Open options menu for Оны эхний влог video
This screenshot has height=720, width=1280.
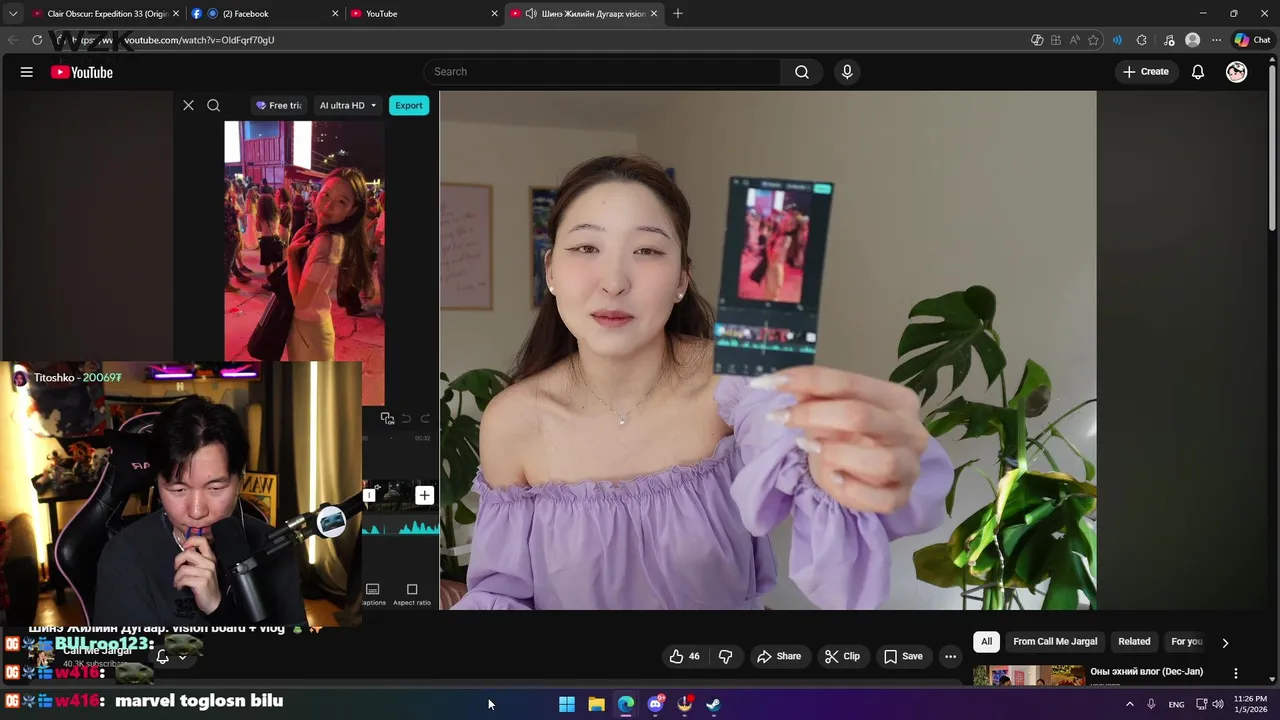[x=1235, y=673]
